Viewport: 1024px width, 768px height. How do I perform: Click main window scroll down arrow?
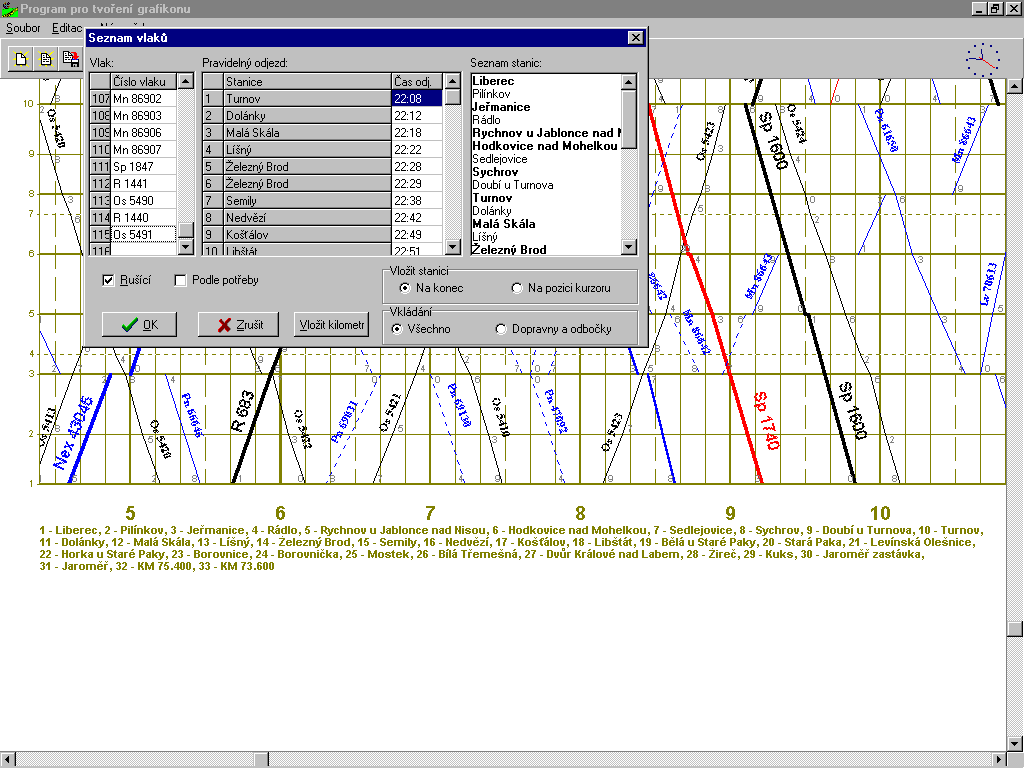point(1014,744)
